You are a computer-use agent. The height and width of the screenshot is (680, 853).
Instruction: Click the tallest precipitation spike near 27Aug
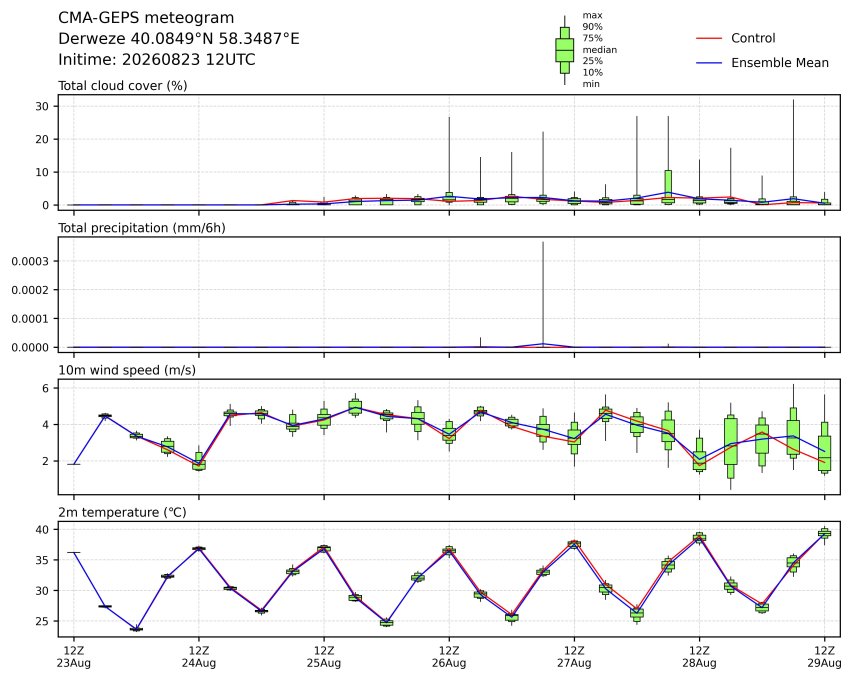[543, 294]
